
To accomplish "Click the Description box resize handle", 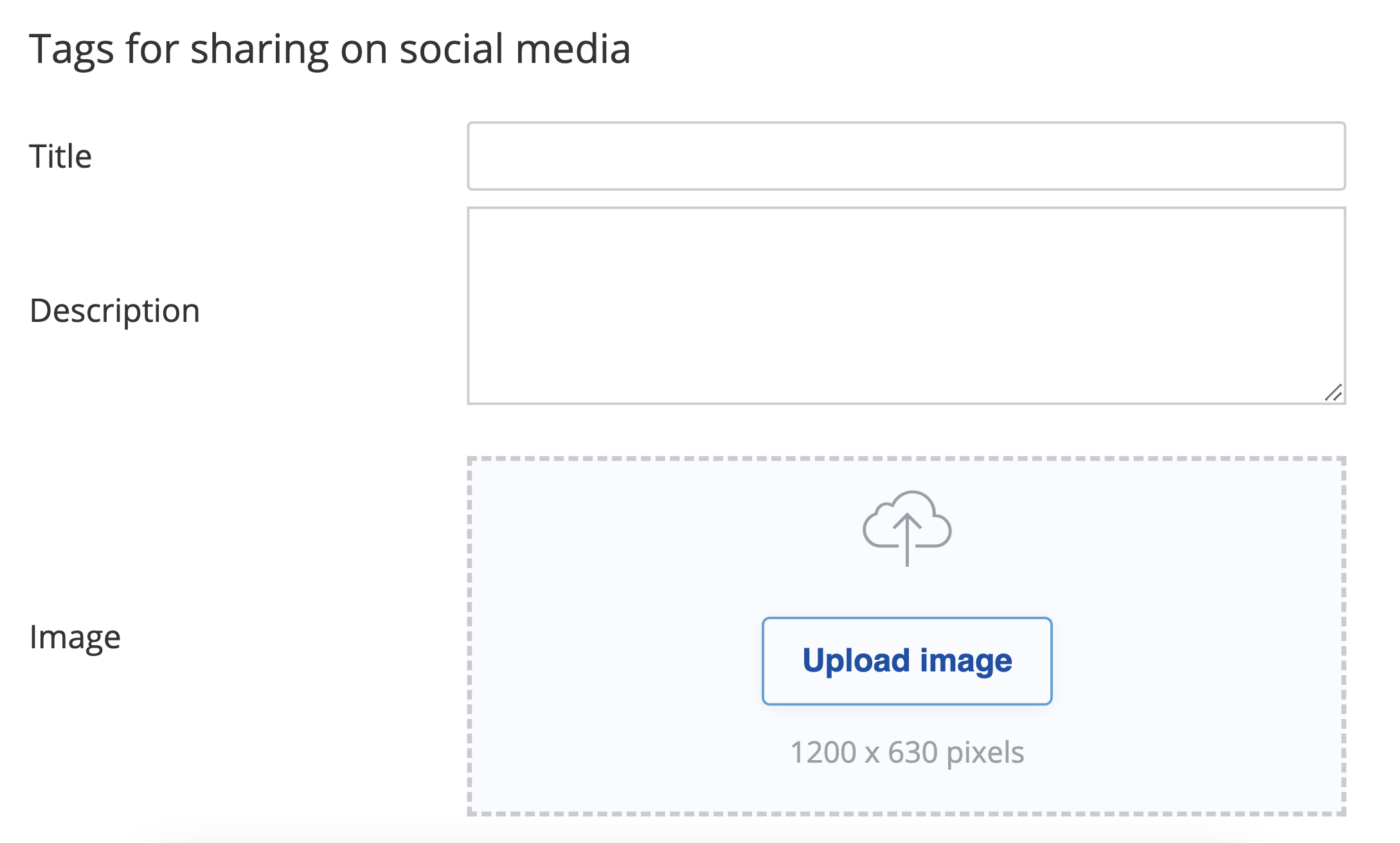I will tap(1333, 393).
